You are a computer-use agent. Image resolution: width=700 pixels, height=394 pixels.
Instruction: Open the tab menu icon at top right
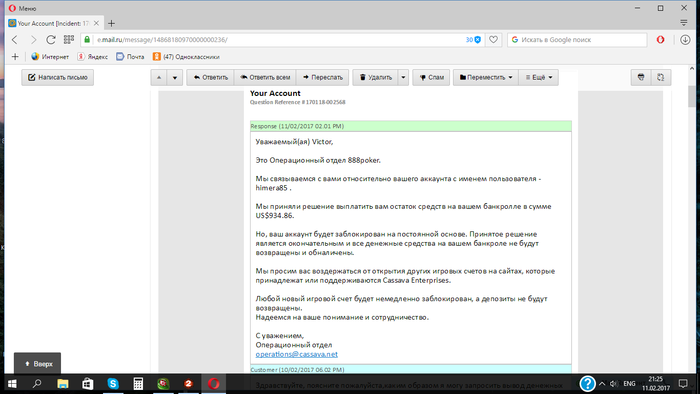coord(683,22)
